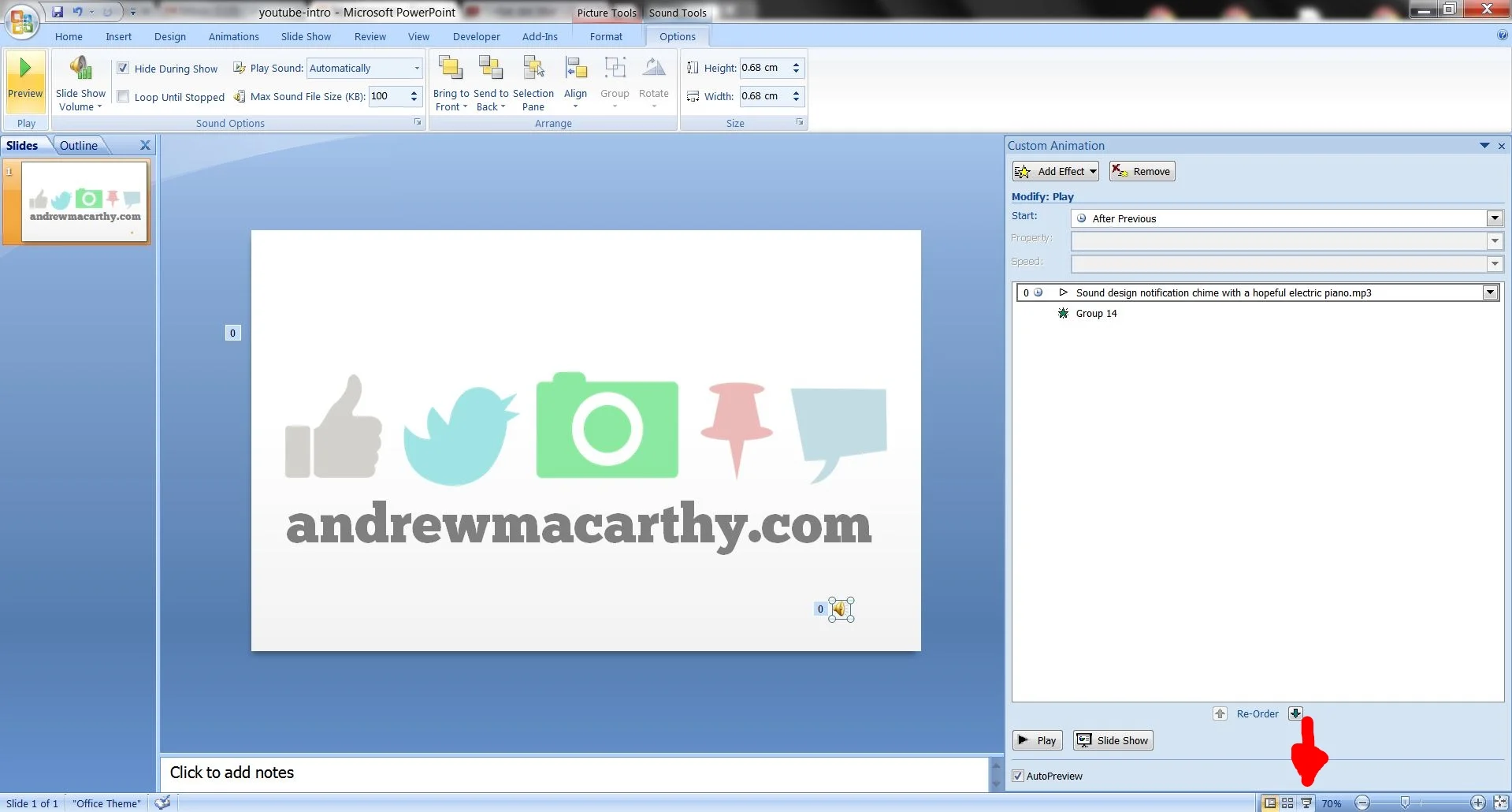Open Size dialog launcher

click(800, 122)
